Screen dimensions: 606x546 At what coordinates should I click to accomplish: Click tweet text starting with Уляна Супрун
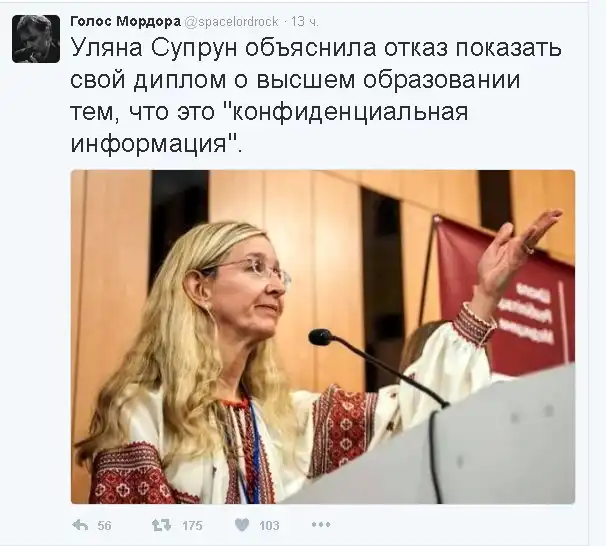pos(316,48)
